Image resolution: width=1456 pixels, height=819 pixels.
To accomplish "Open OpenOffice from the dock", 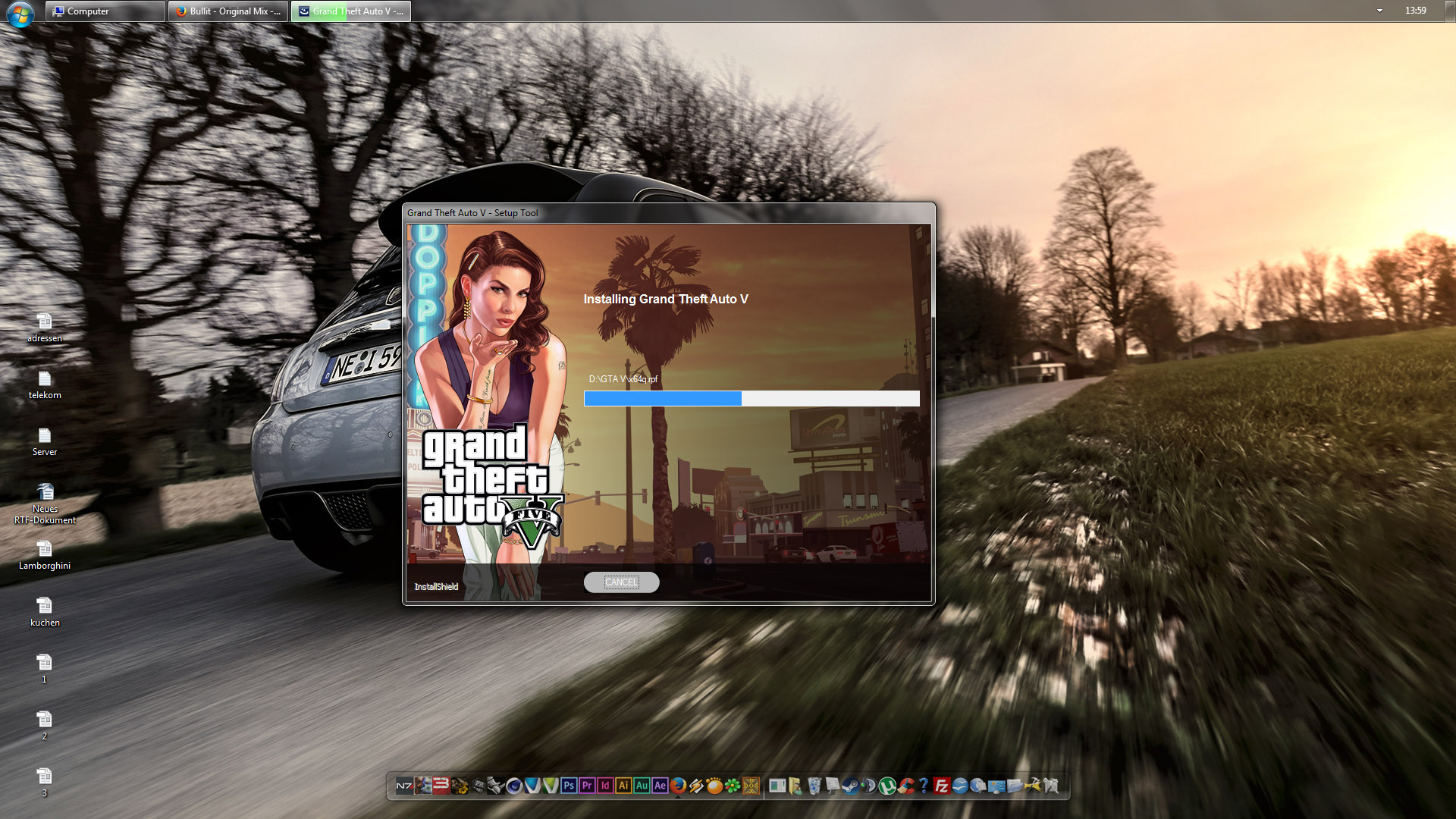I will (960, 786).
